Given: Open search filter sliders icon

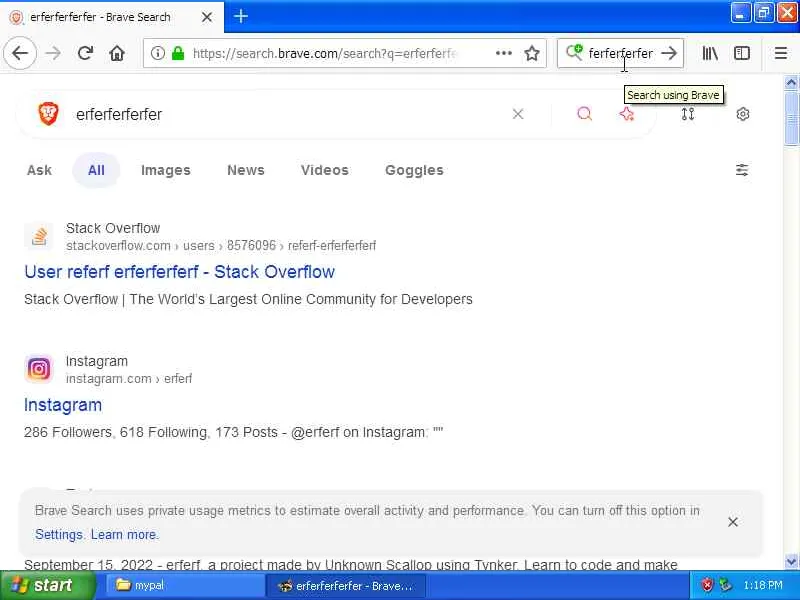Looking at the screenshot, I should click(742, 170).
